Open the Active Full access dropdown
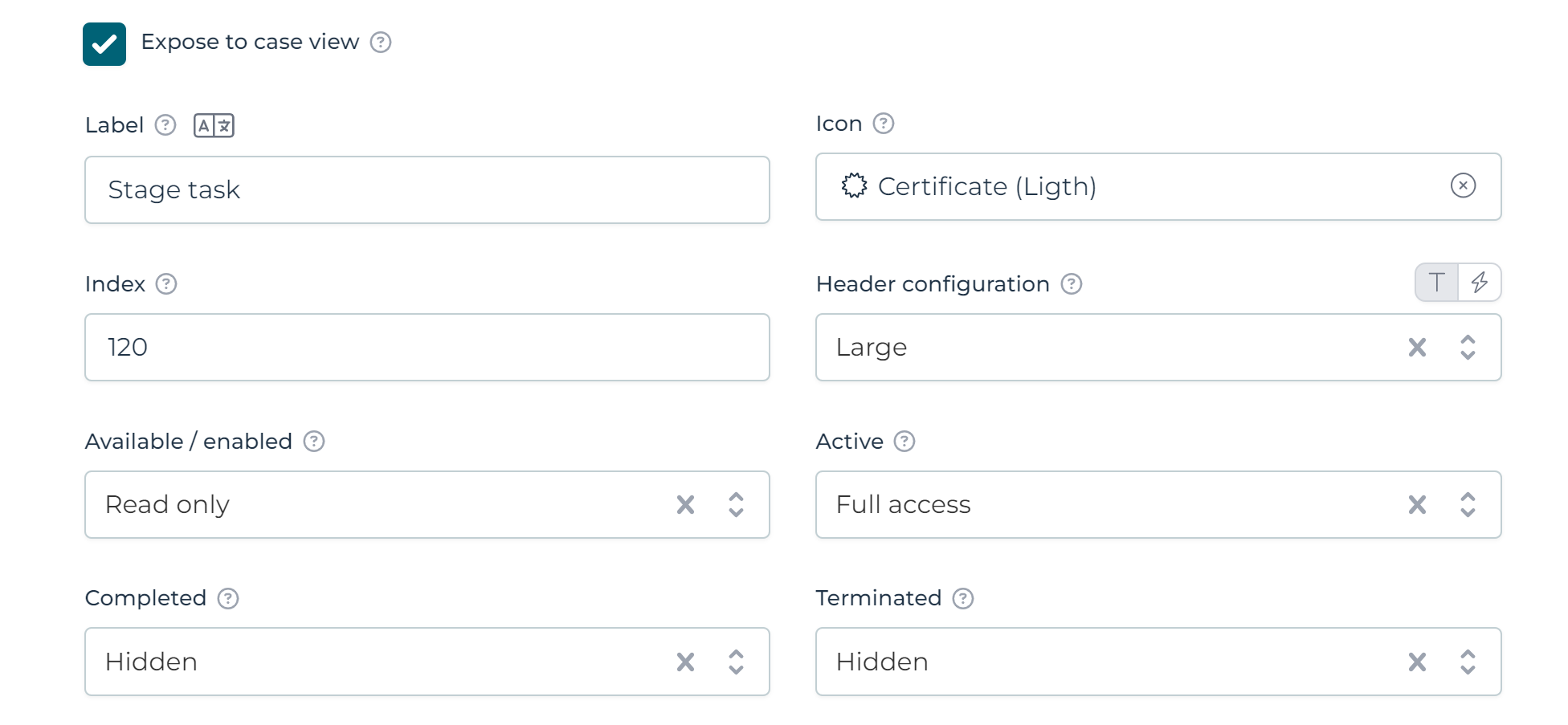 [1468, 505]
